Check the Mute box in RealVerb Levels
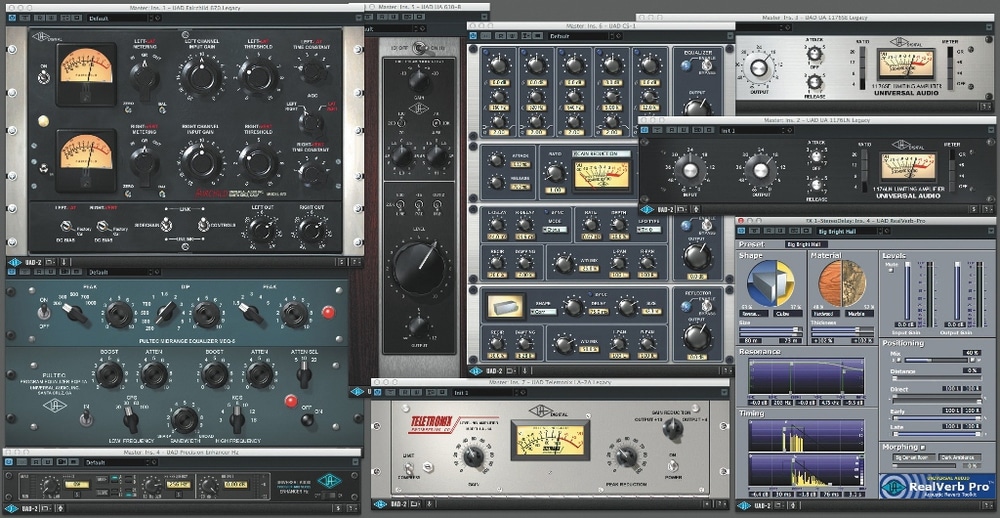The width and height of the screenshot is (1000, 518). click(891, 270)
